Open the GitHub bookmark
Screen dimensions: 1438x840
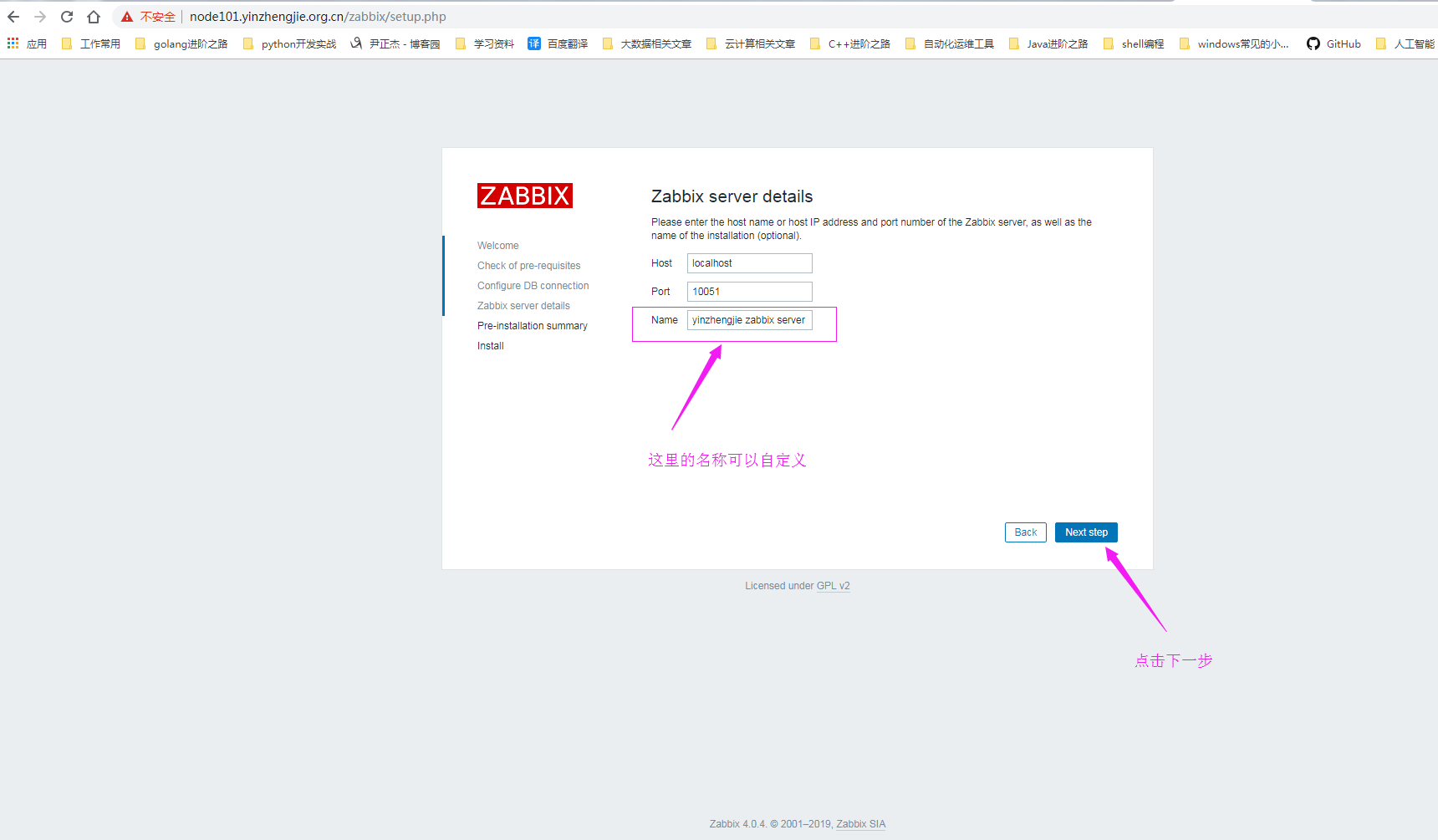click(1334, 43)
